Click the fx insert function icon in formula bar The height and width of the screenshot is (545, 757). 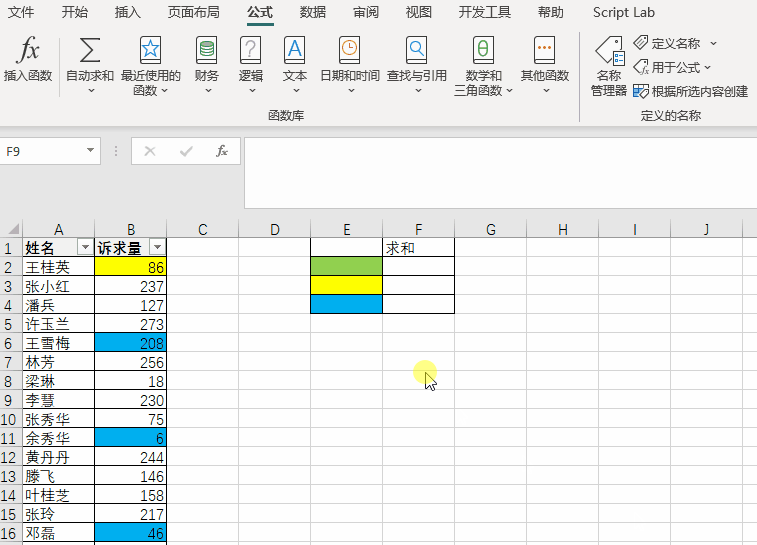point(222,151)
